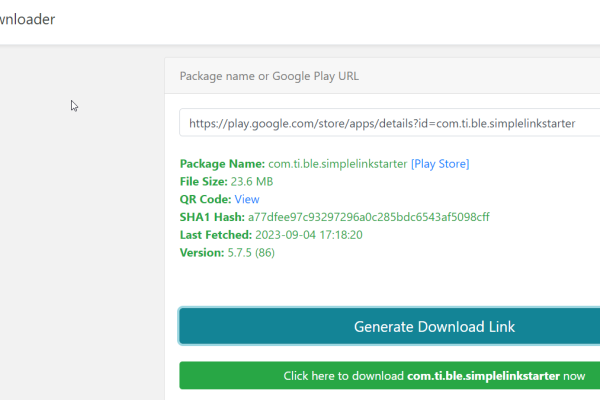Click the 23.6 MB file size value
This screenshot has height=400, width=600.
[x=252, y=181]
